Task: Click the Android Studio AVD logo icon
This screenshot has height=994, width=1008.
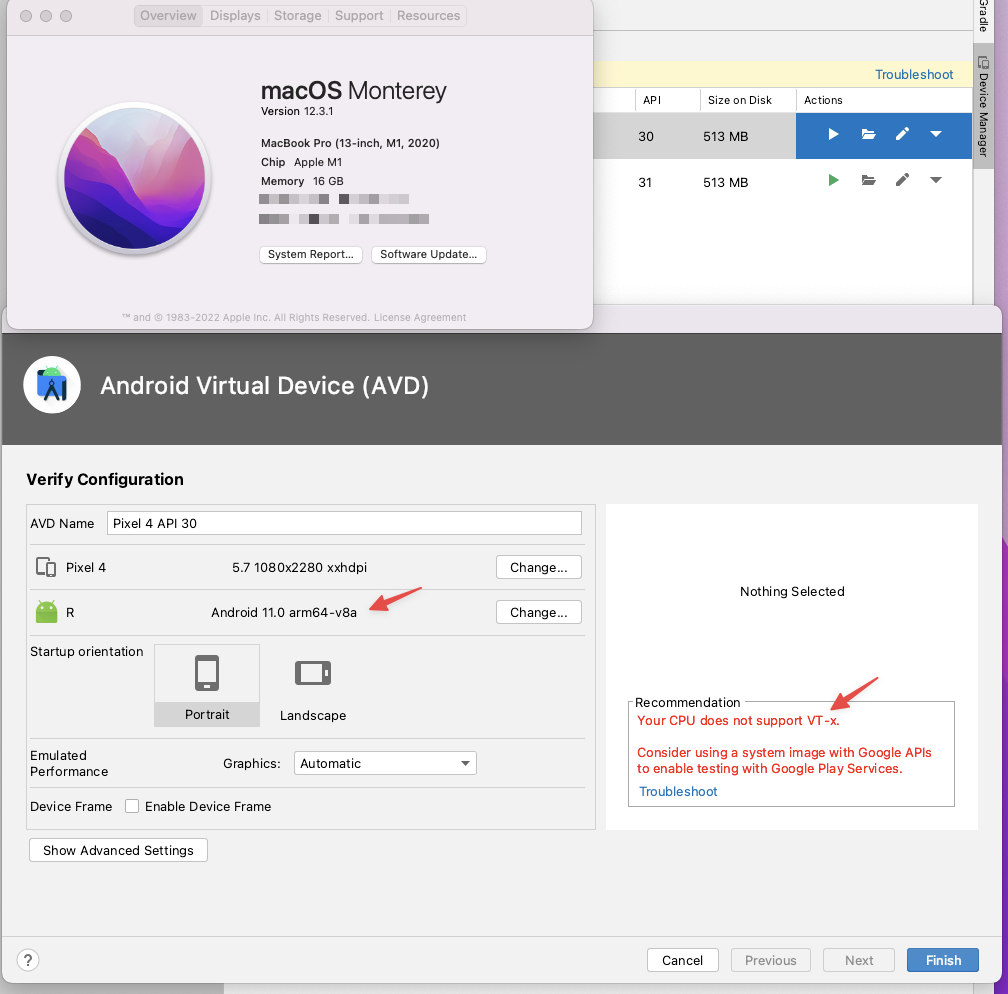Action: pos(52,385)
